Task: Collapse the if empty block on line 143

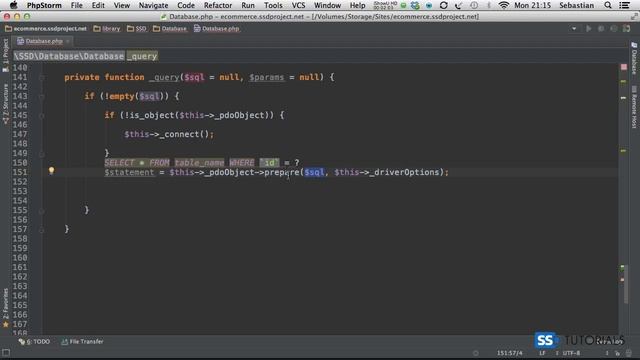Action: click(x=42, y=97)
